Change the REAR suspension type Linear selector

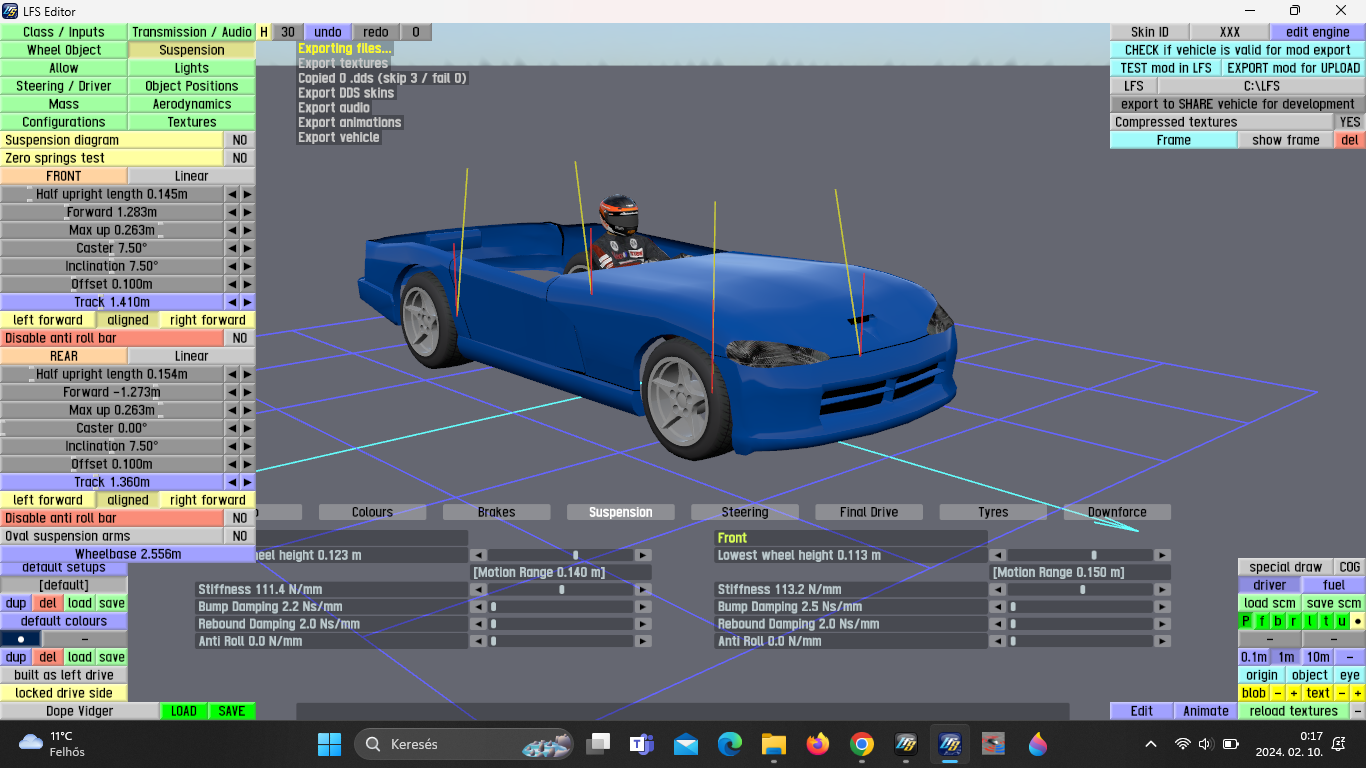(192, 356)
